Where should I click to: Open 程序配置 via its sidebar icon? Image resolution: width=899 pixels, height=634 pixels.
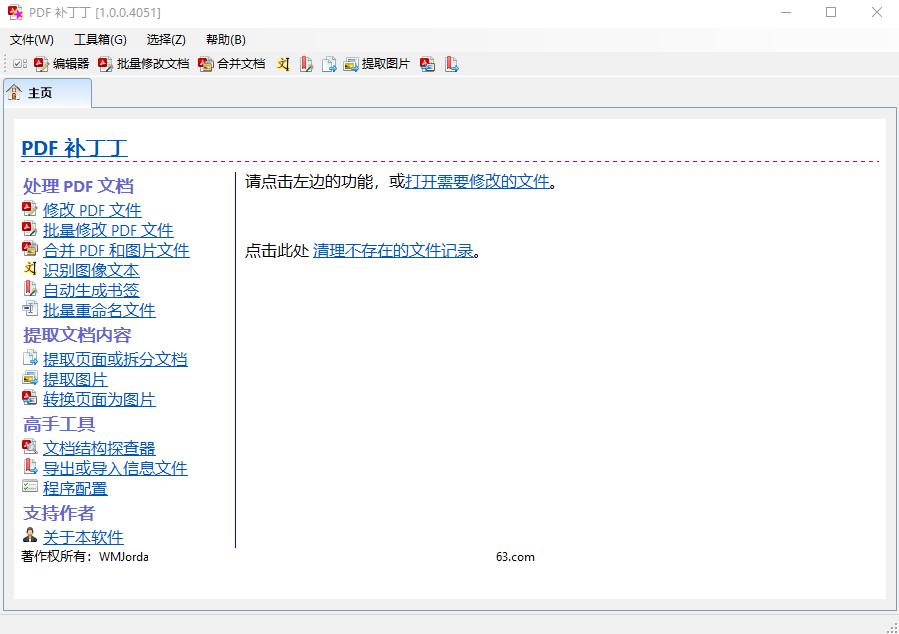(x=30, y=488)
